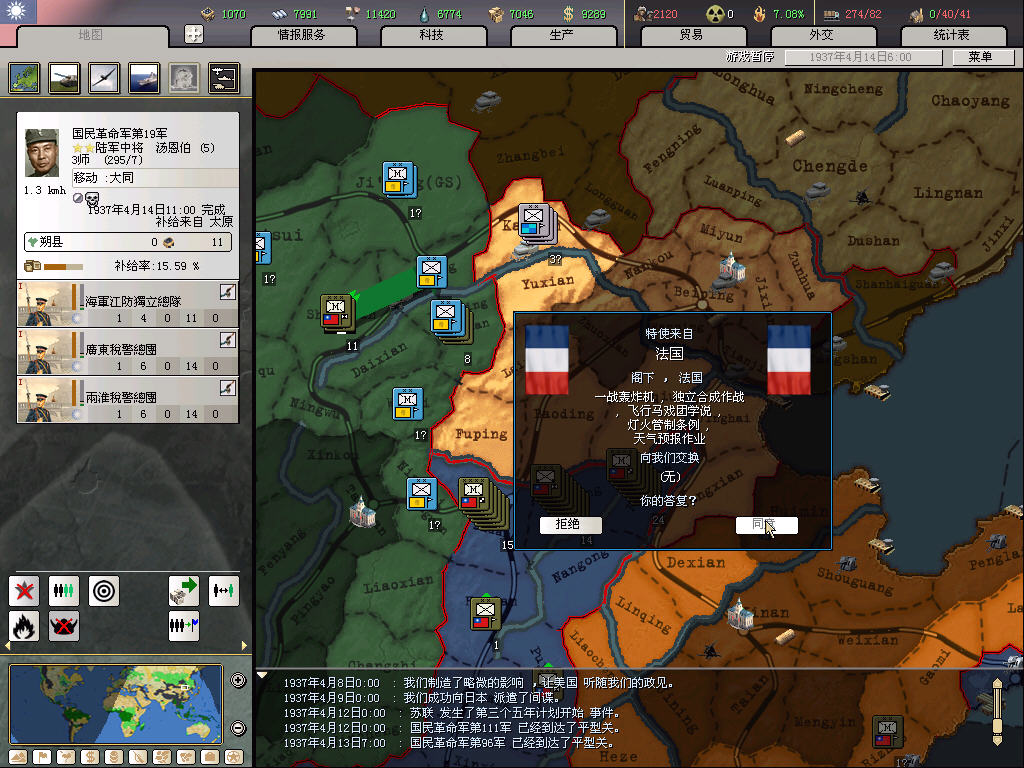Switch to weather map mode (third icon)
Screen dimensions: 1024x768
[66, 757]
